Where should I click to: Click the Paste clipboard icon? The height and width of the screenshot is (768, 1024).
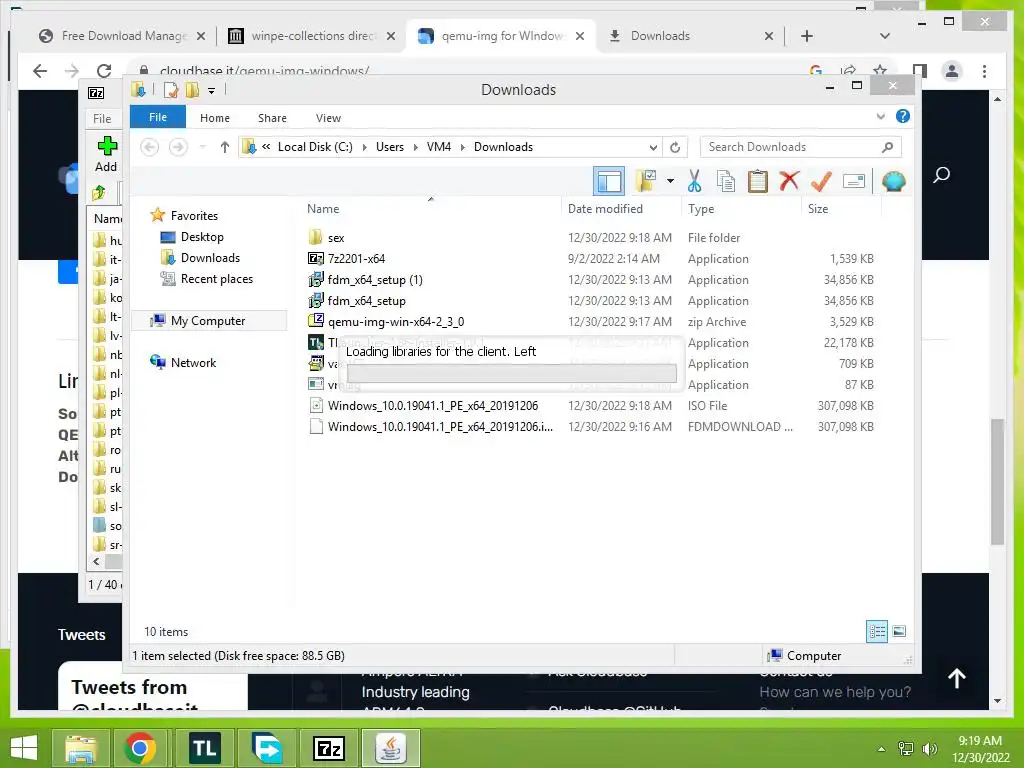pyautogui.click(x=758, y=181)
